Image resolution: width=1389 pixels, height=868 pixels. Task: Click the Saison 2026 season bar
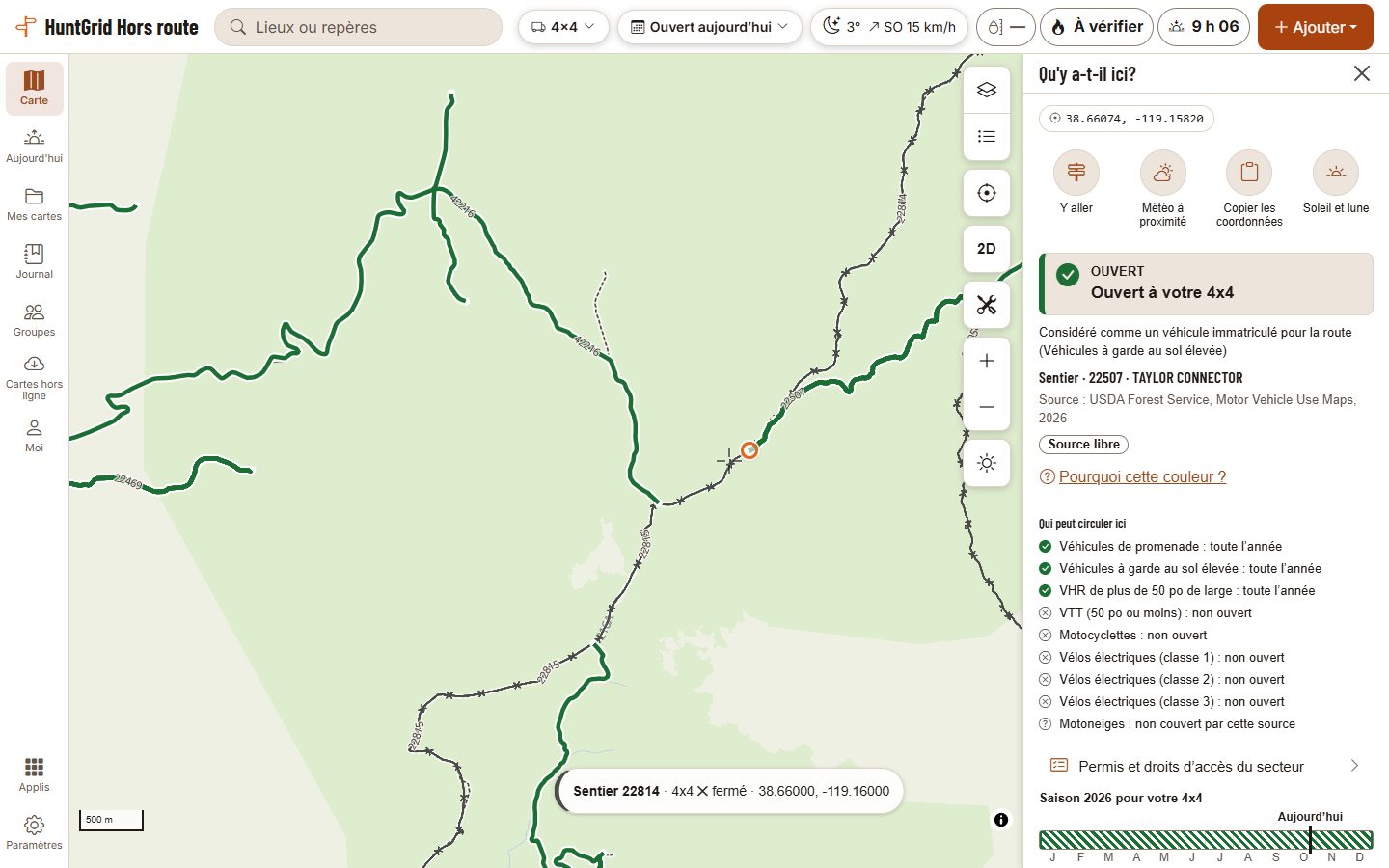tap(1206, 840)
